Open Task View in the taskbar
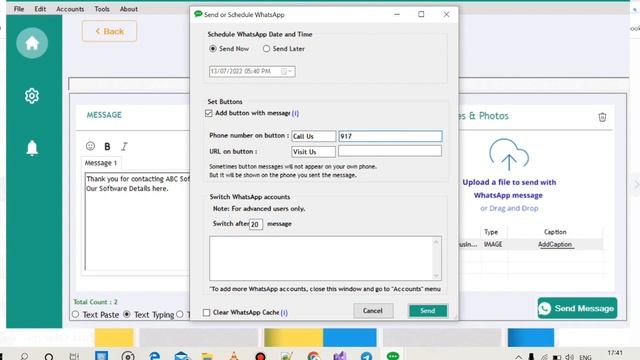The image size is (640, 360). click(x=74, y=356)
